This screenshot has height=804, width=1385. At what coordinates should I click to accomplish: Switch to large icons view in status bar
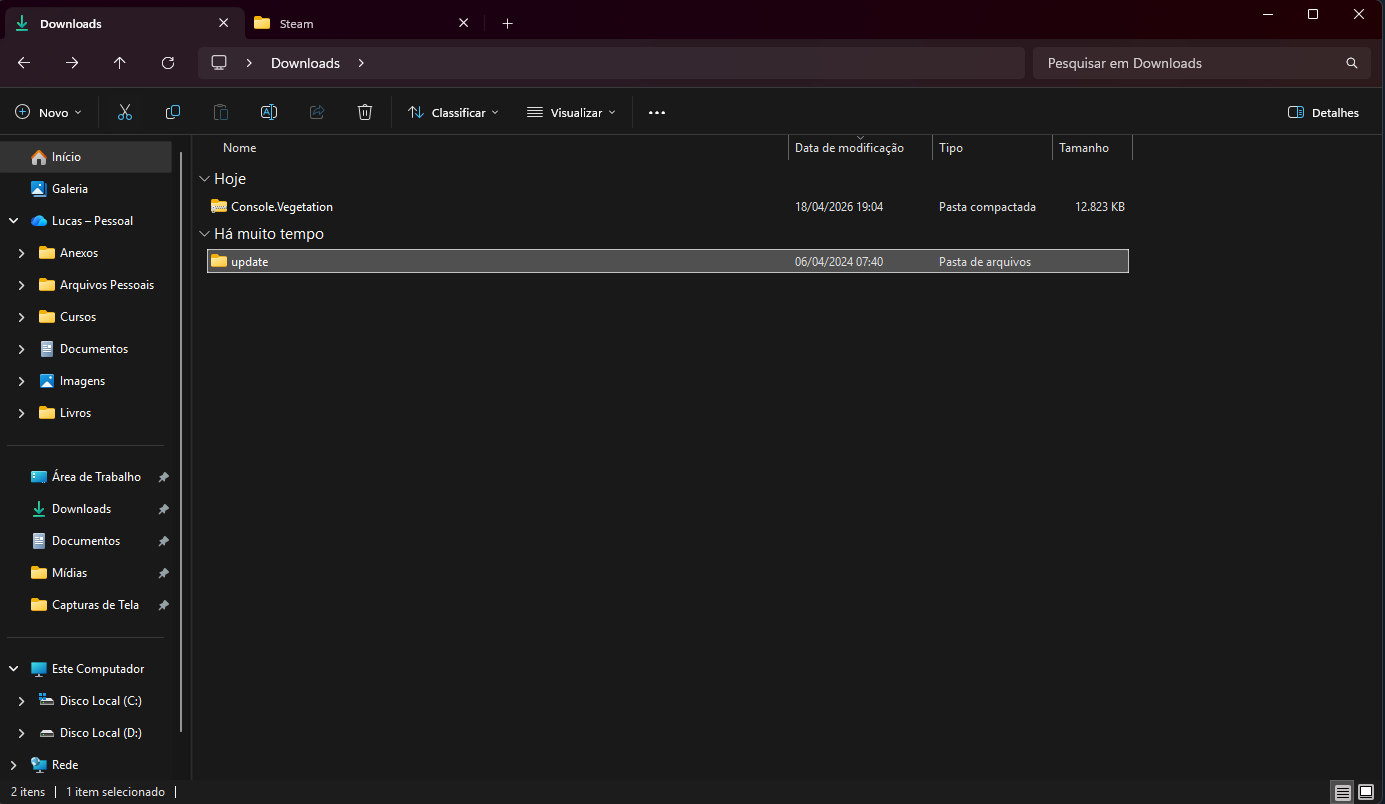point(1366,792)
